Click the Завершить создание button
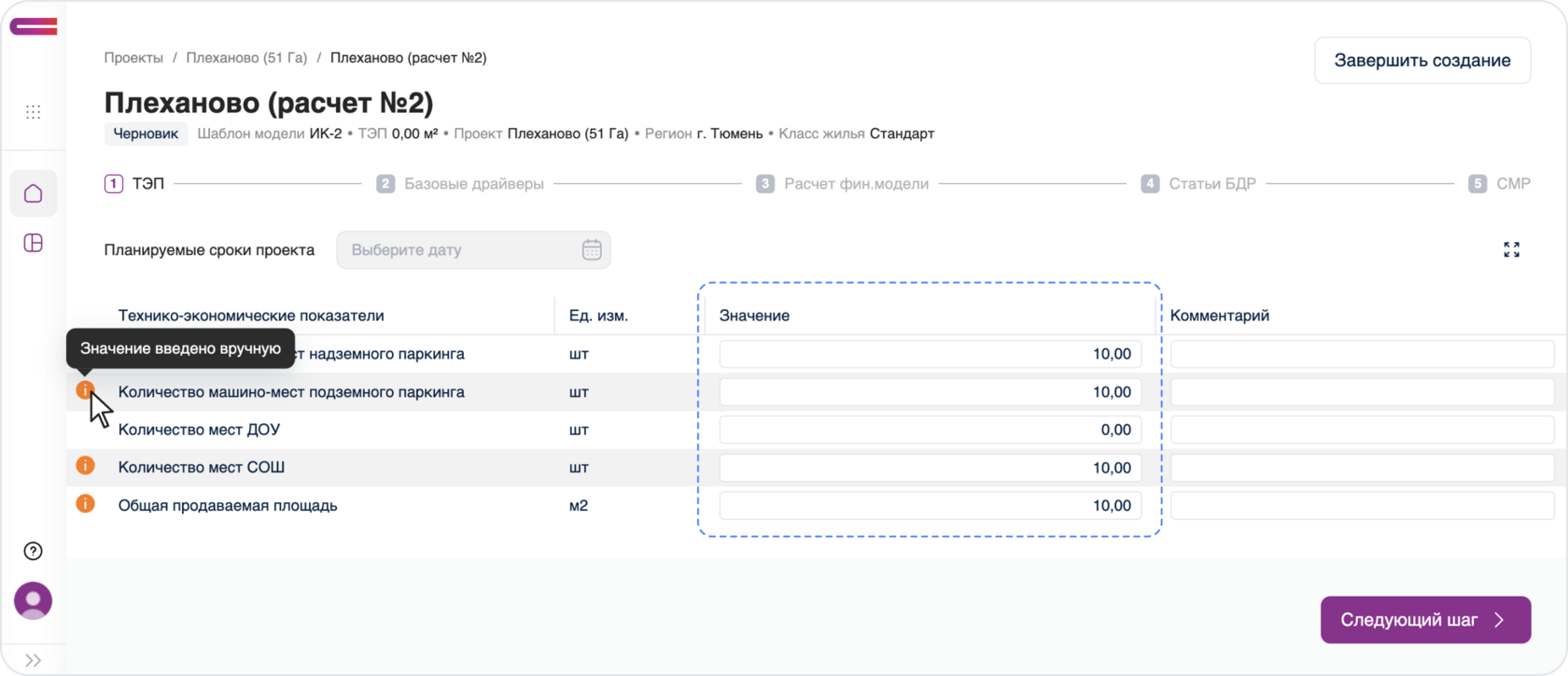The image size is (1568, 676). (1421, 61)
